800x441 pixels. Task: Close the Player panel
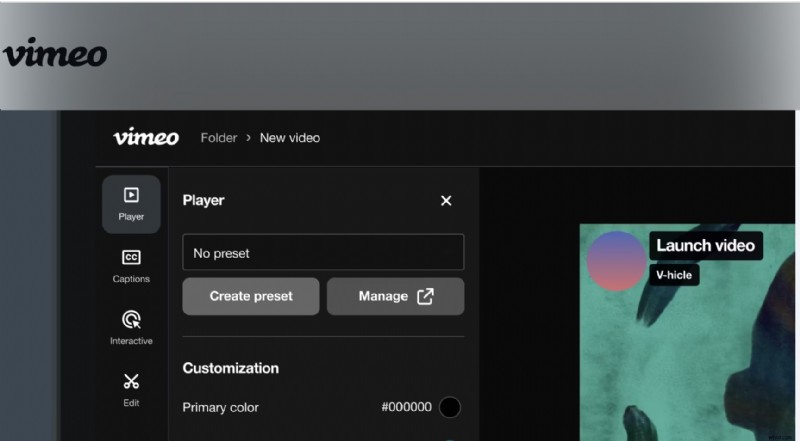(446, 200)
